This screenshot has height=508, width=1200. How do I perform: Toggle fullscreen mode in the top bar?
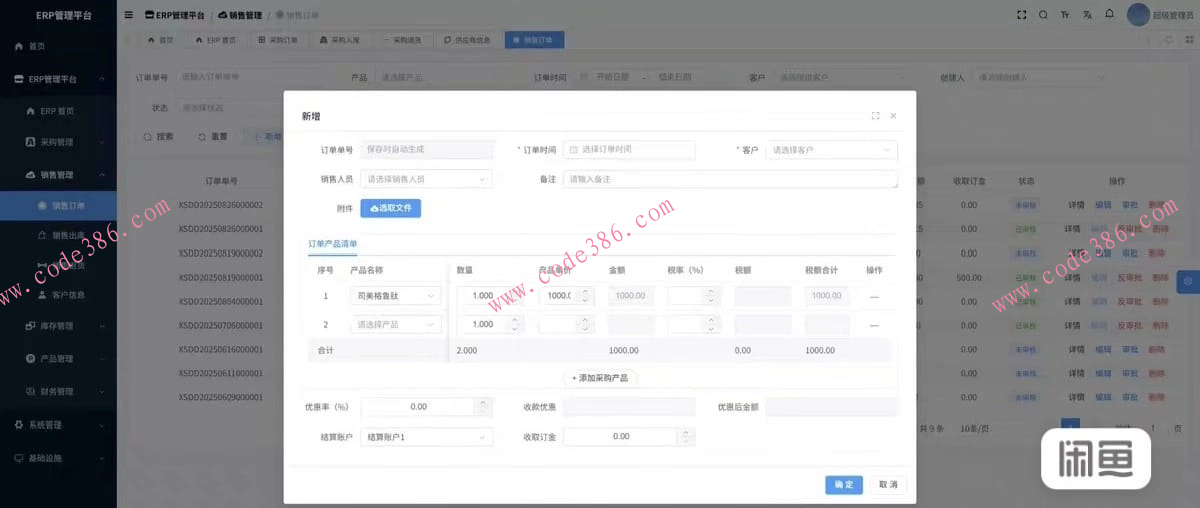tap(1021, 15)
